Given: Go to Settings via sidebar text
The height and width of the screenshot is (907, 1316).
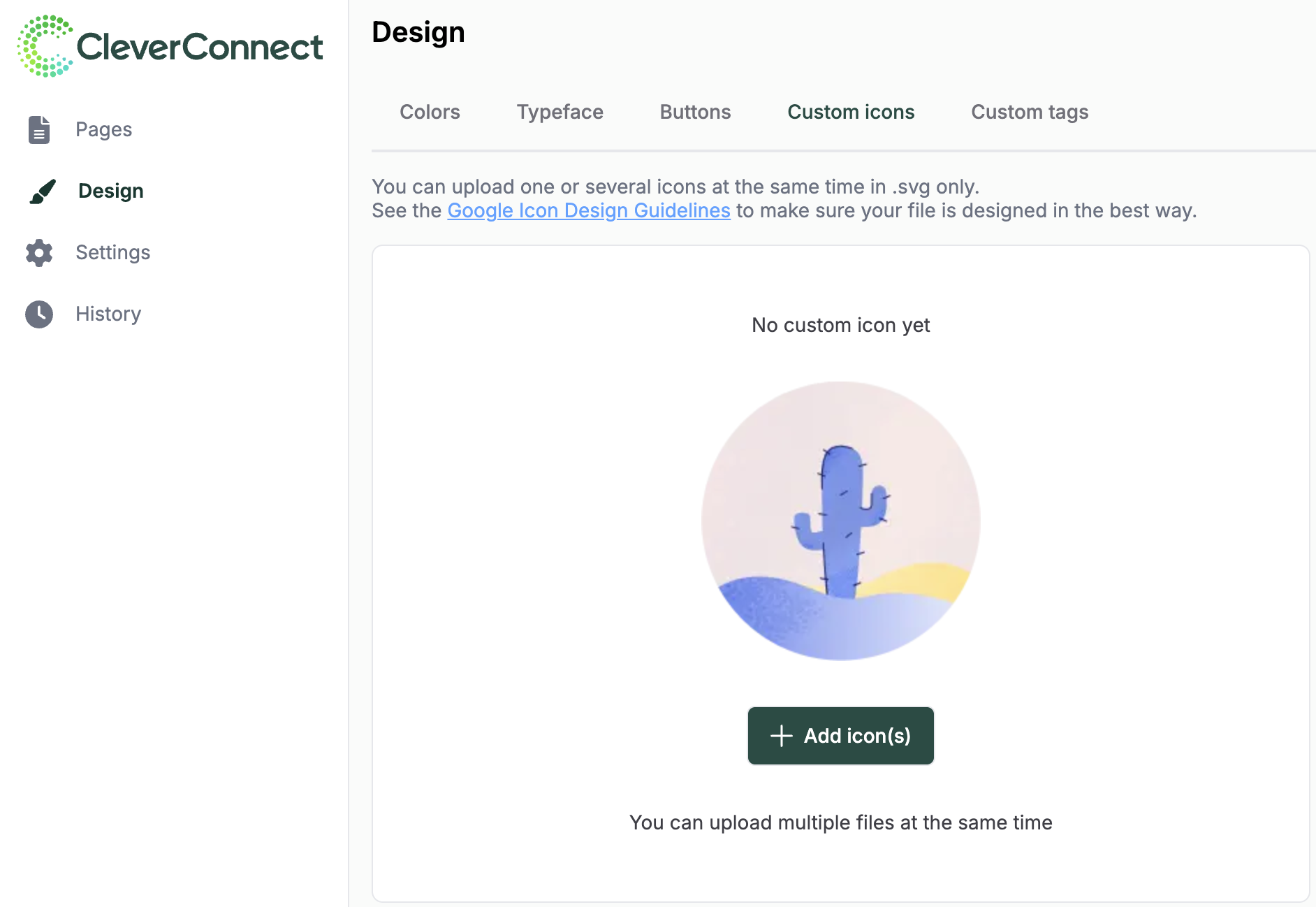Looking at the screenshot, I should pyautogui.click(x=112, y=253).
